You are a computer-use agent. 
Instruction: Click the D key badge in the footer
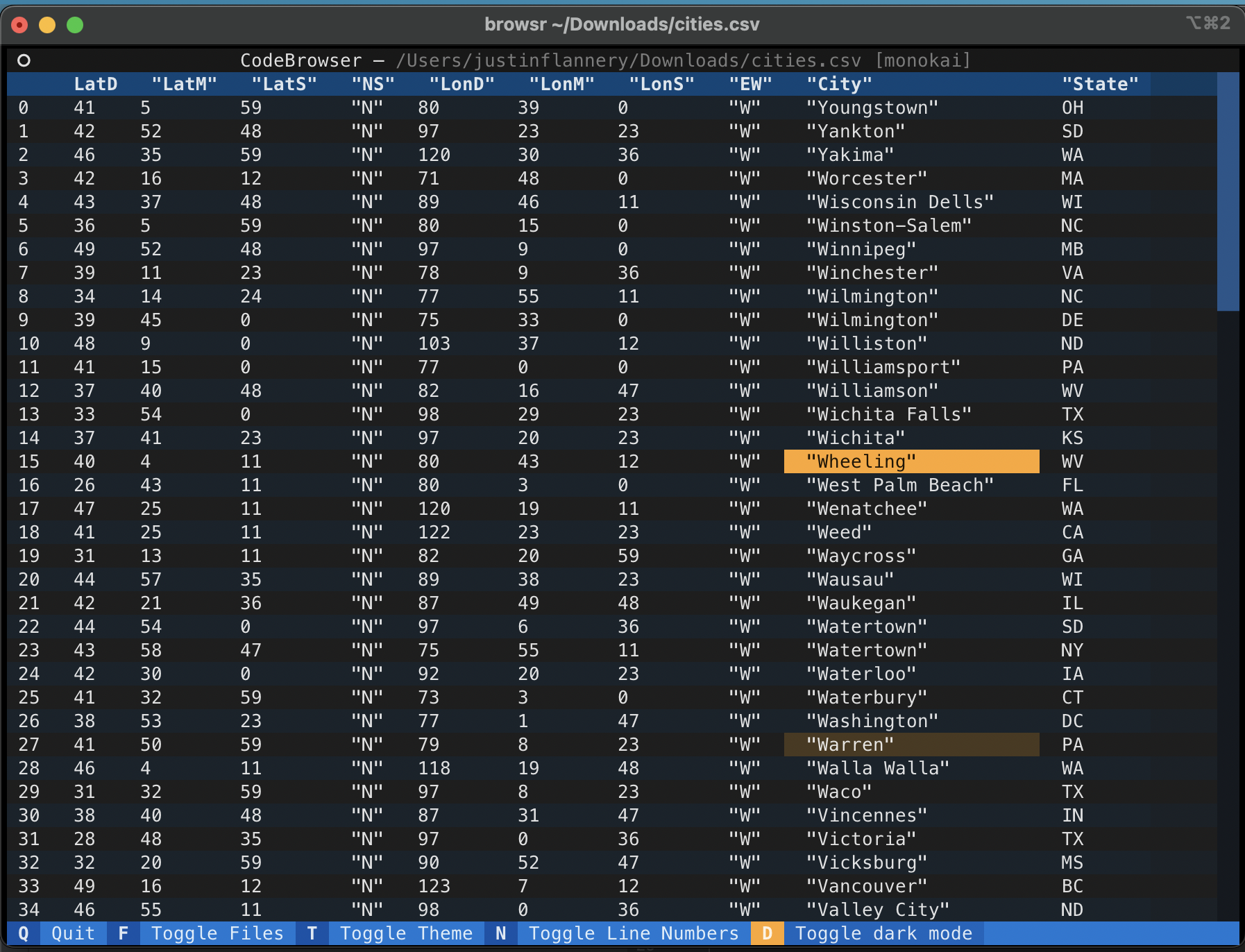[x=768, y=933]
